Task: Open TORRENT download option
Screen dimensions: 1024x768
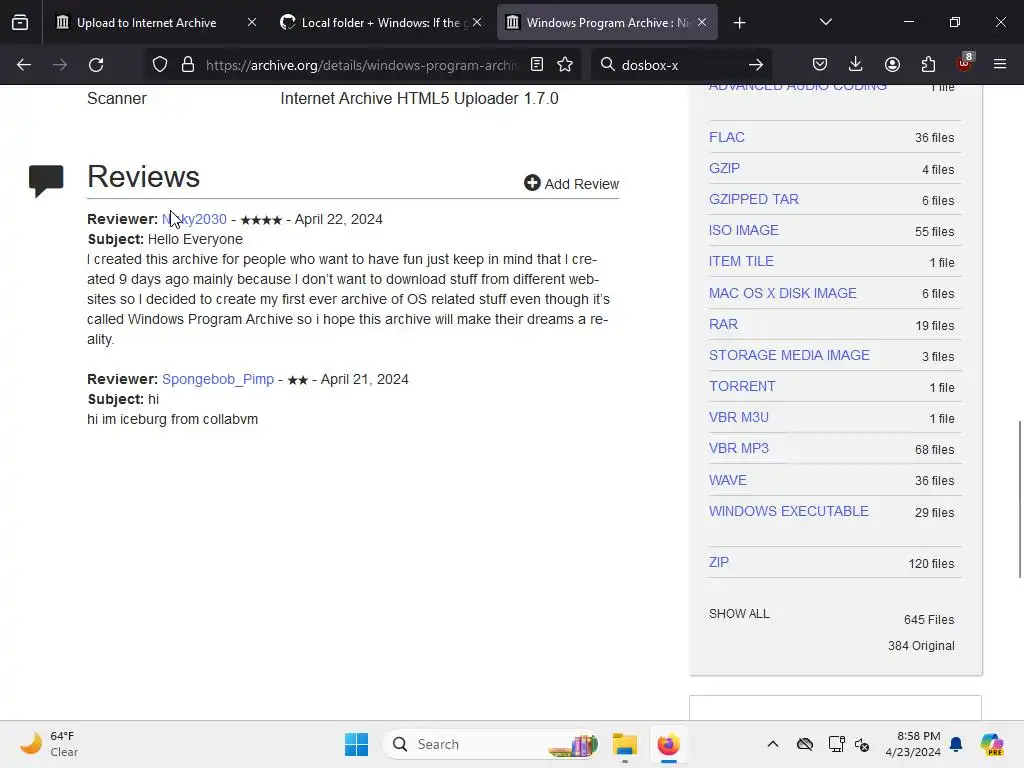Action: pos(742,387)
